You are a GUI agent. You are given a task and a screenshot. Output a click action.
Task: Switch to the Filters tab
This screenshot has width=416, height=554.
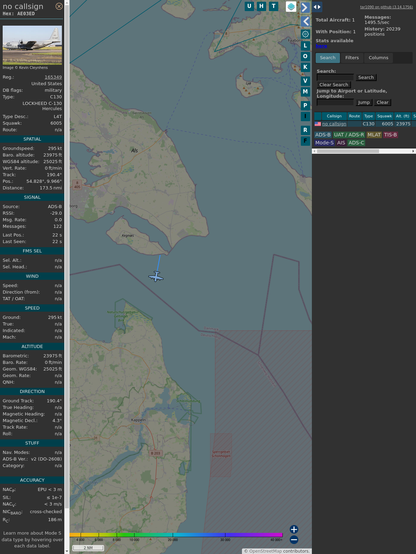pyautogui.click(x=352, y=58)
